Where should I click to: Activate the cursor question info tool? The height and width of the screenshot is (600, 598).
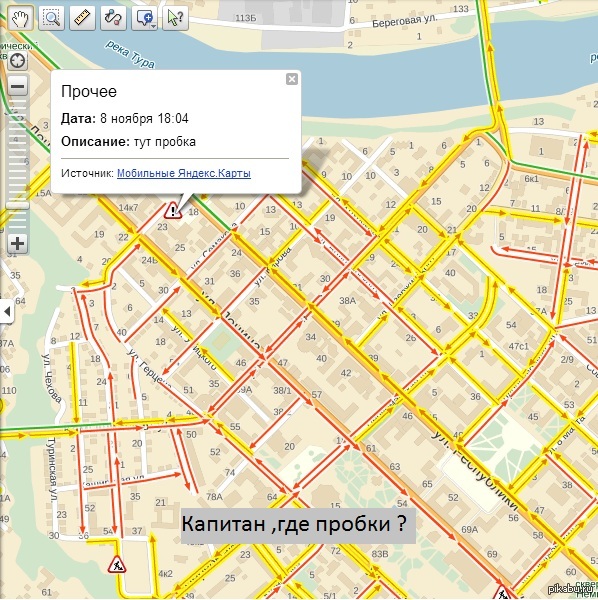point(175,18)
